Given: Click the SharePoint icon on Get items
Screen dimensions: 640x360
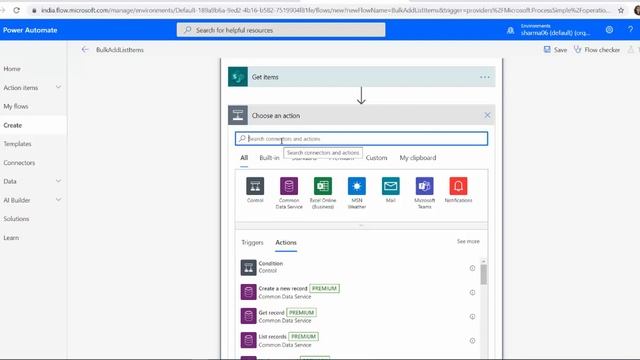Looking at the screenshot, I should click(238, 77).
